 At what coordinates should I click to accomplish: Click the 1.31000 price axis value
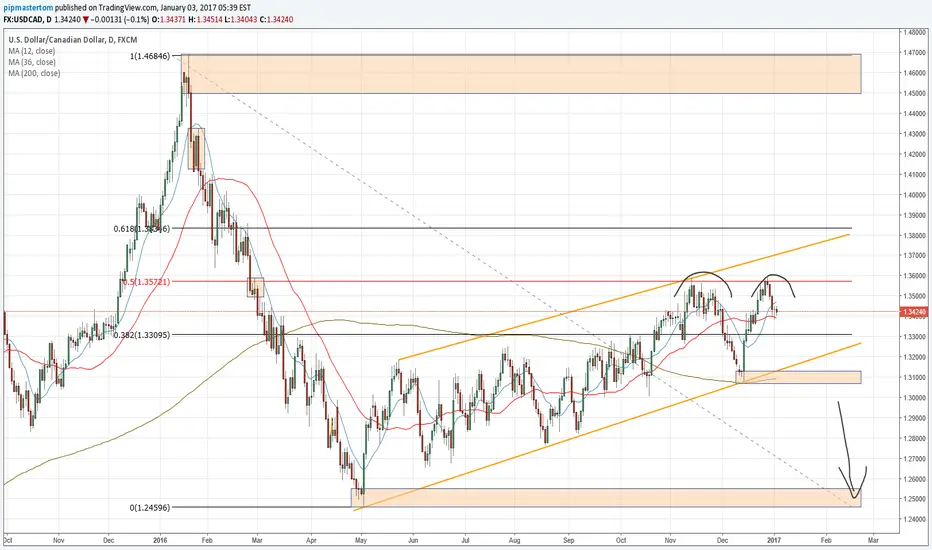coord(915,377)
